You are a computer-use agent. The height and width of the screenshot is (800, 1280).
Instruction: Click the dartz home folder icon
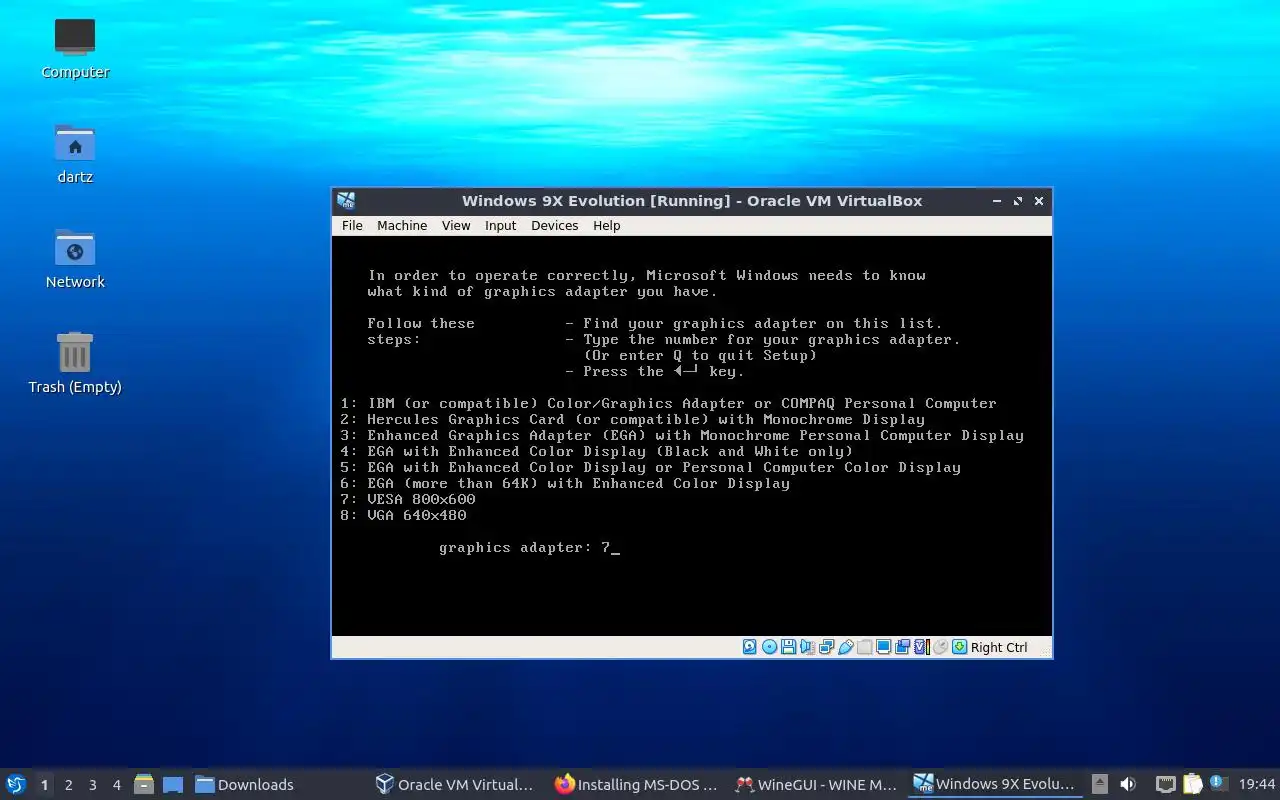click(75, 153)
